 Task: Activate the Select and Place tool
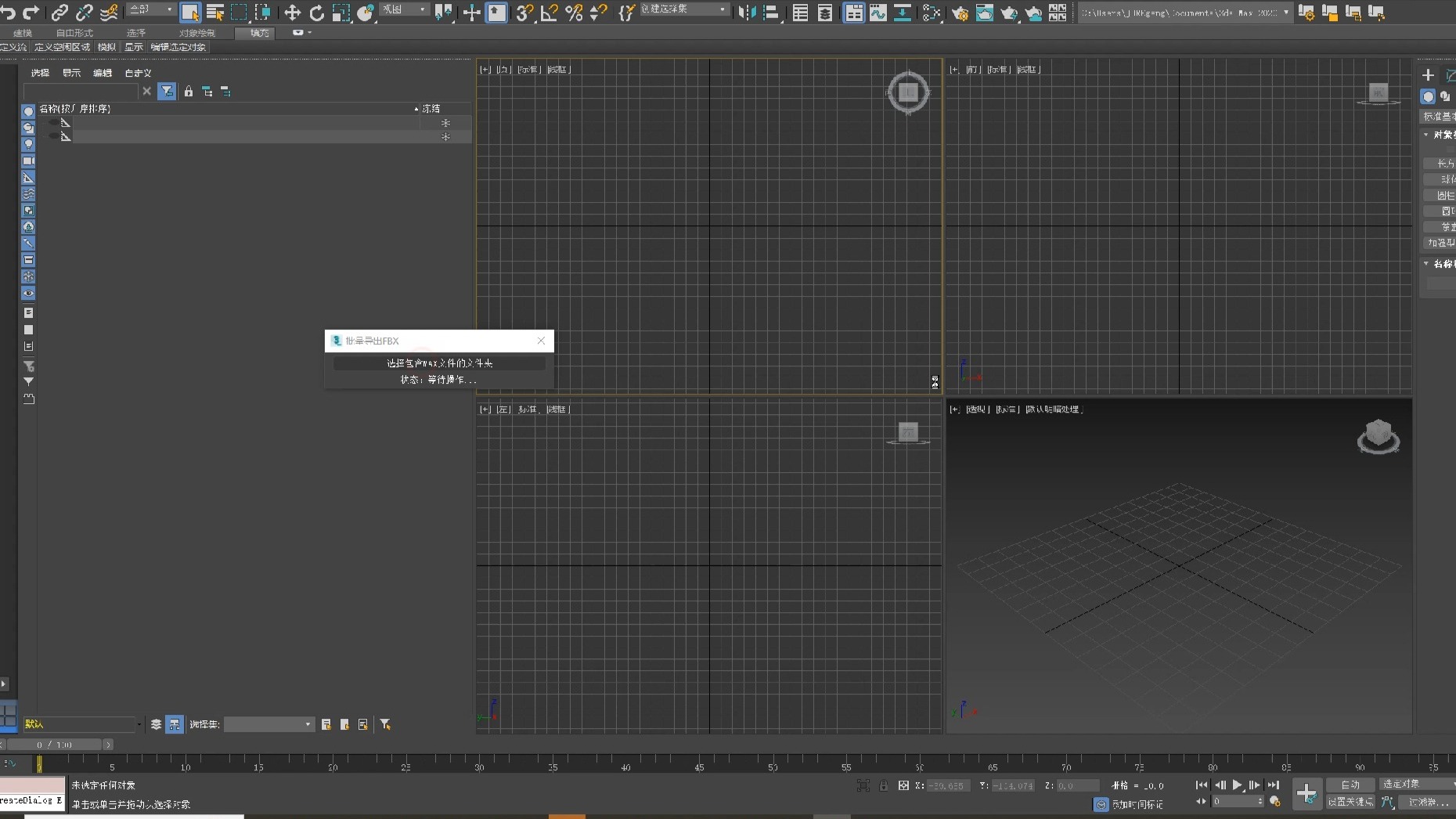click(366, 13)
